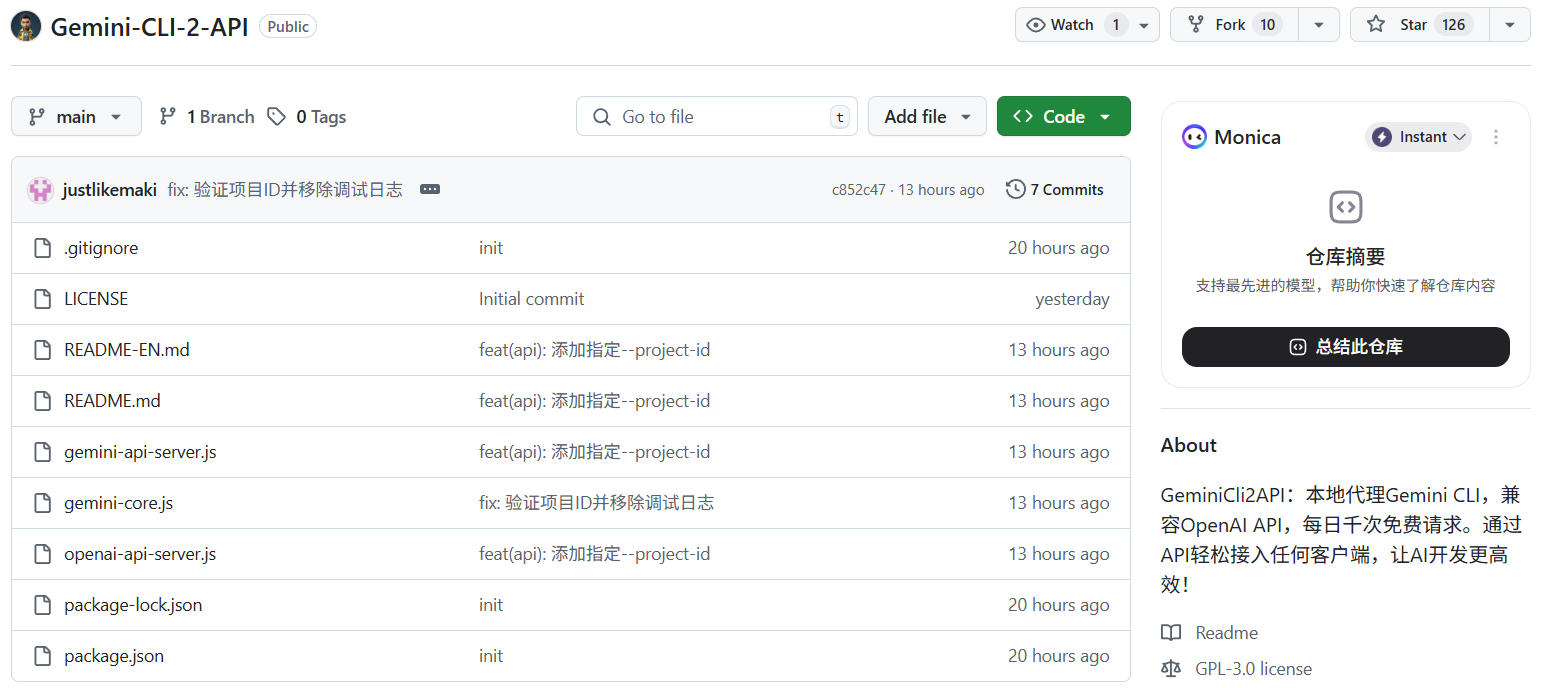Click the repository owner avatar
The width and height of the screenshot is (1542, 695).
(x=26, y=27)
